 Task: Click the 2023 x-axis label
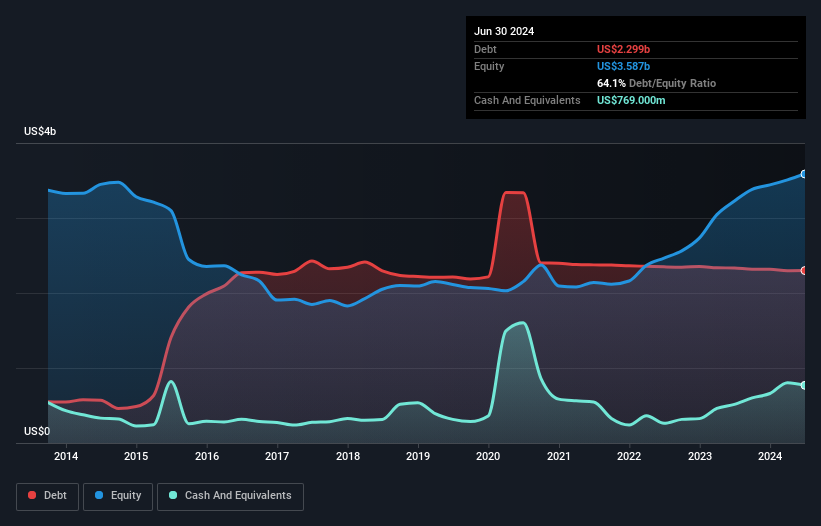[700, 456]
